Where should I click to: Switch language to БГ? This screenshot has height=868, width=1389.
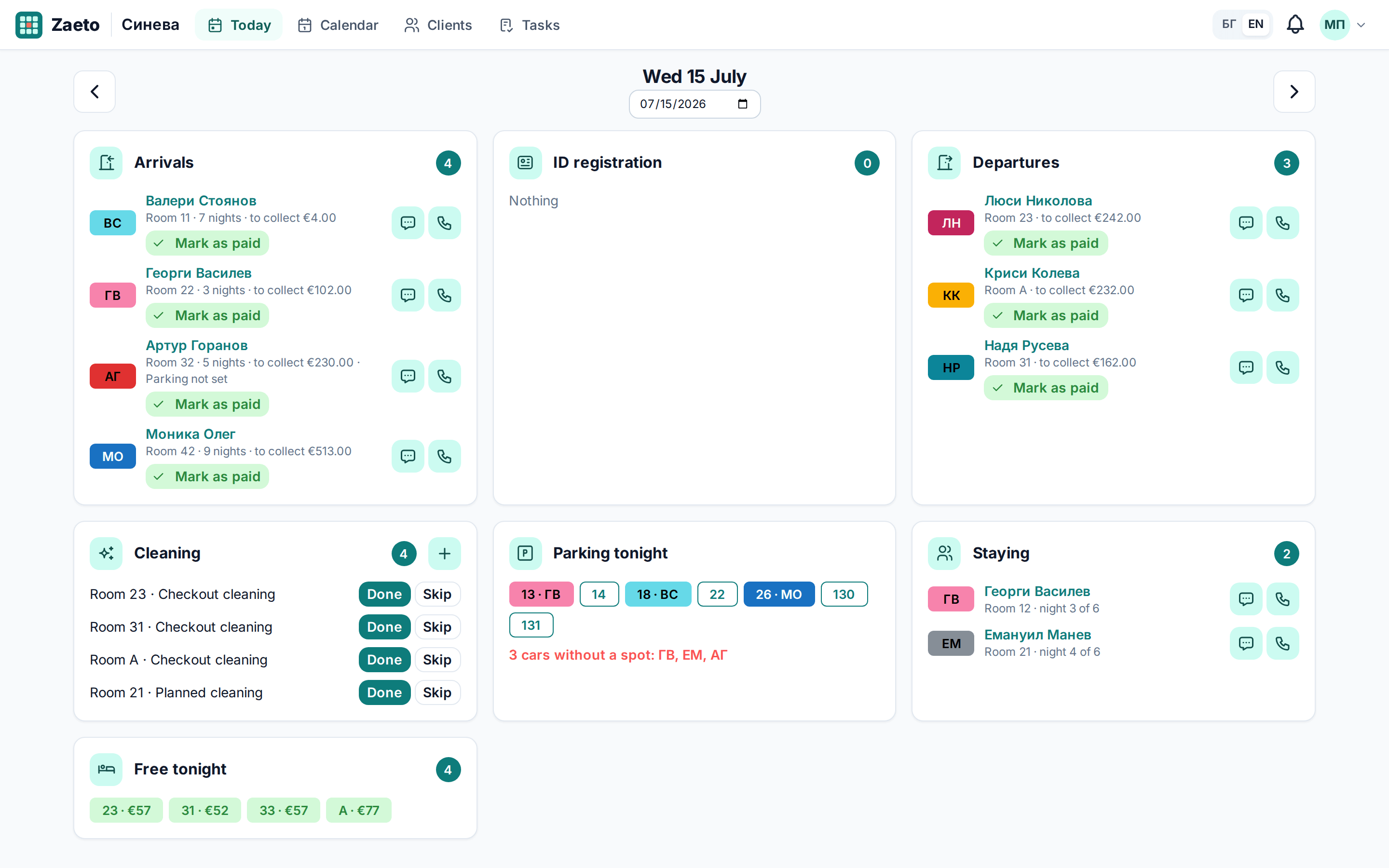(1228, 25)
